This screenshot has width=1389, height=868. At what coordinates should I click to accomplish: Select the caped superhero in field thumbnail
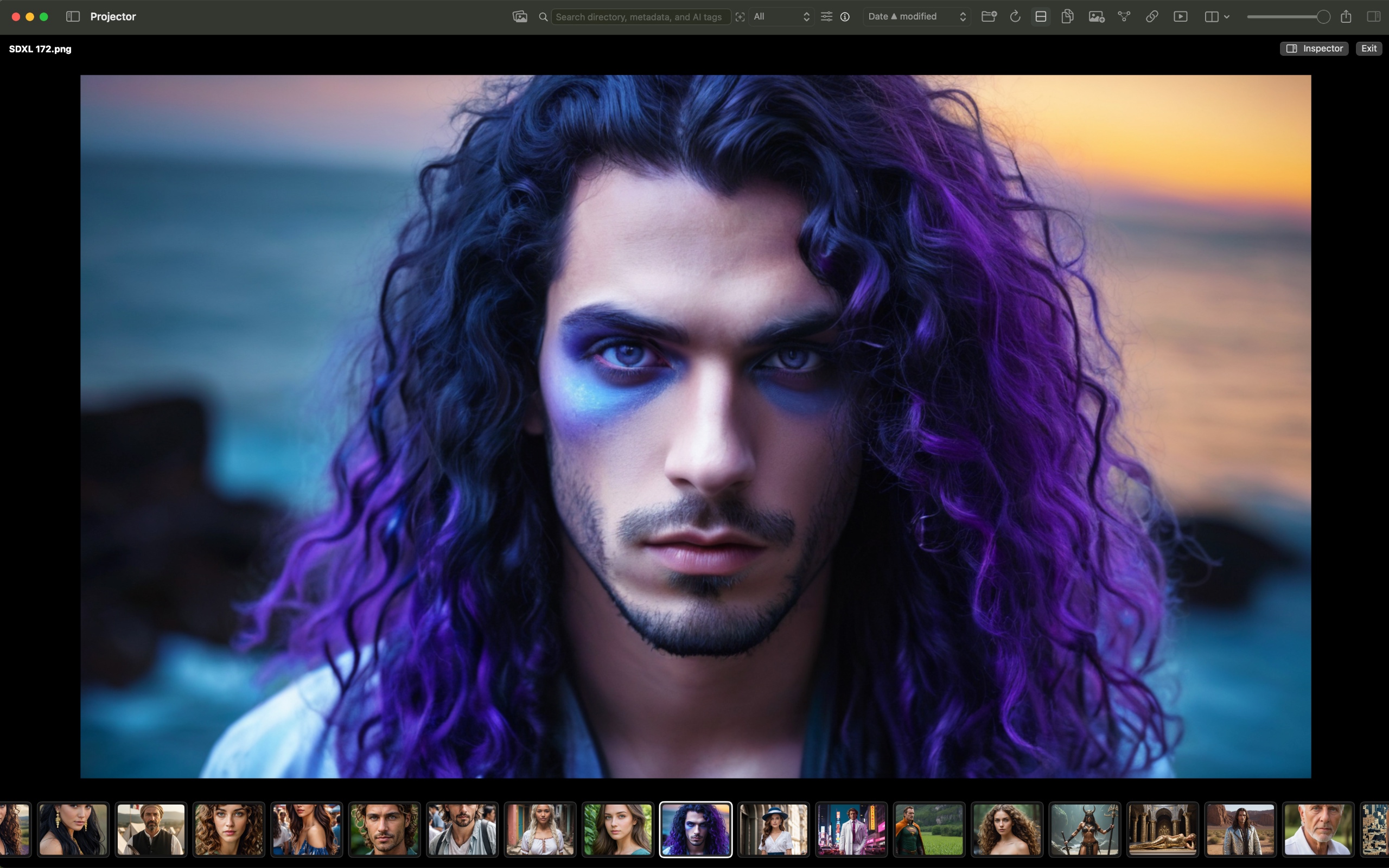[929, 829]
